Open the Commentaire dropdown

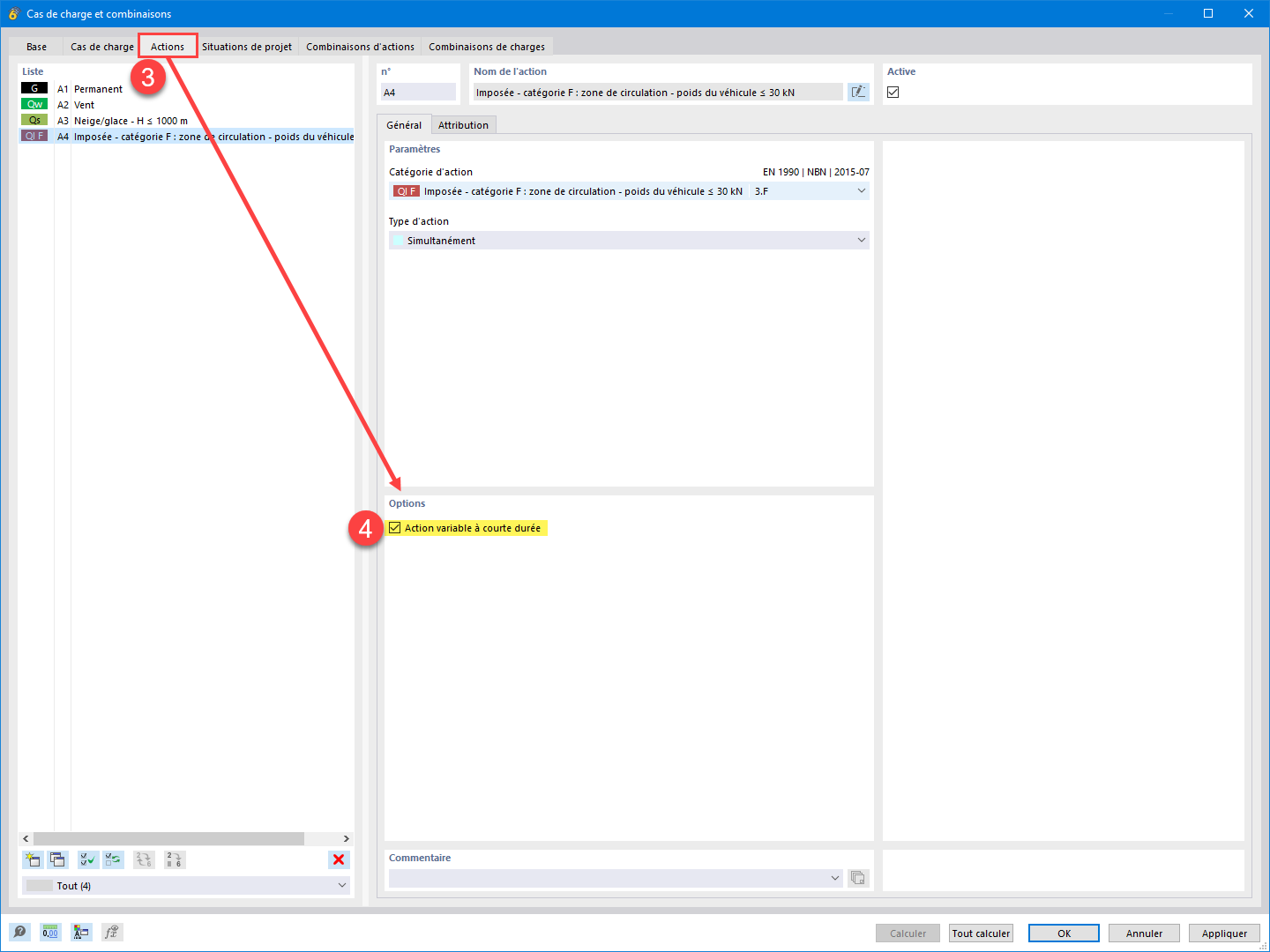(x=835, y=878)
